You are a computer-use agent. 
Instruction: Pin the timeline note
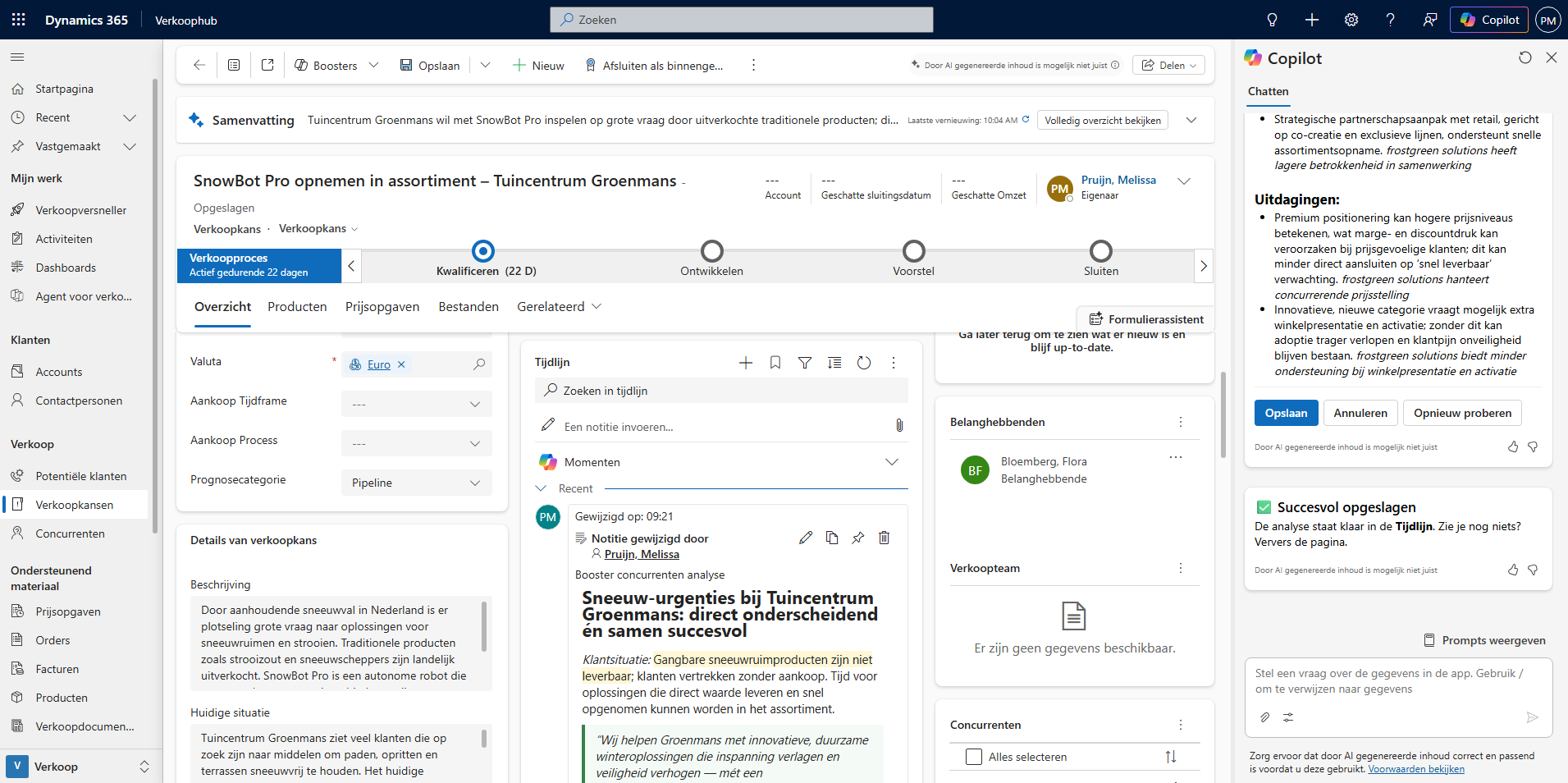tap(857, 538)
